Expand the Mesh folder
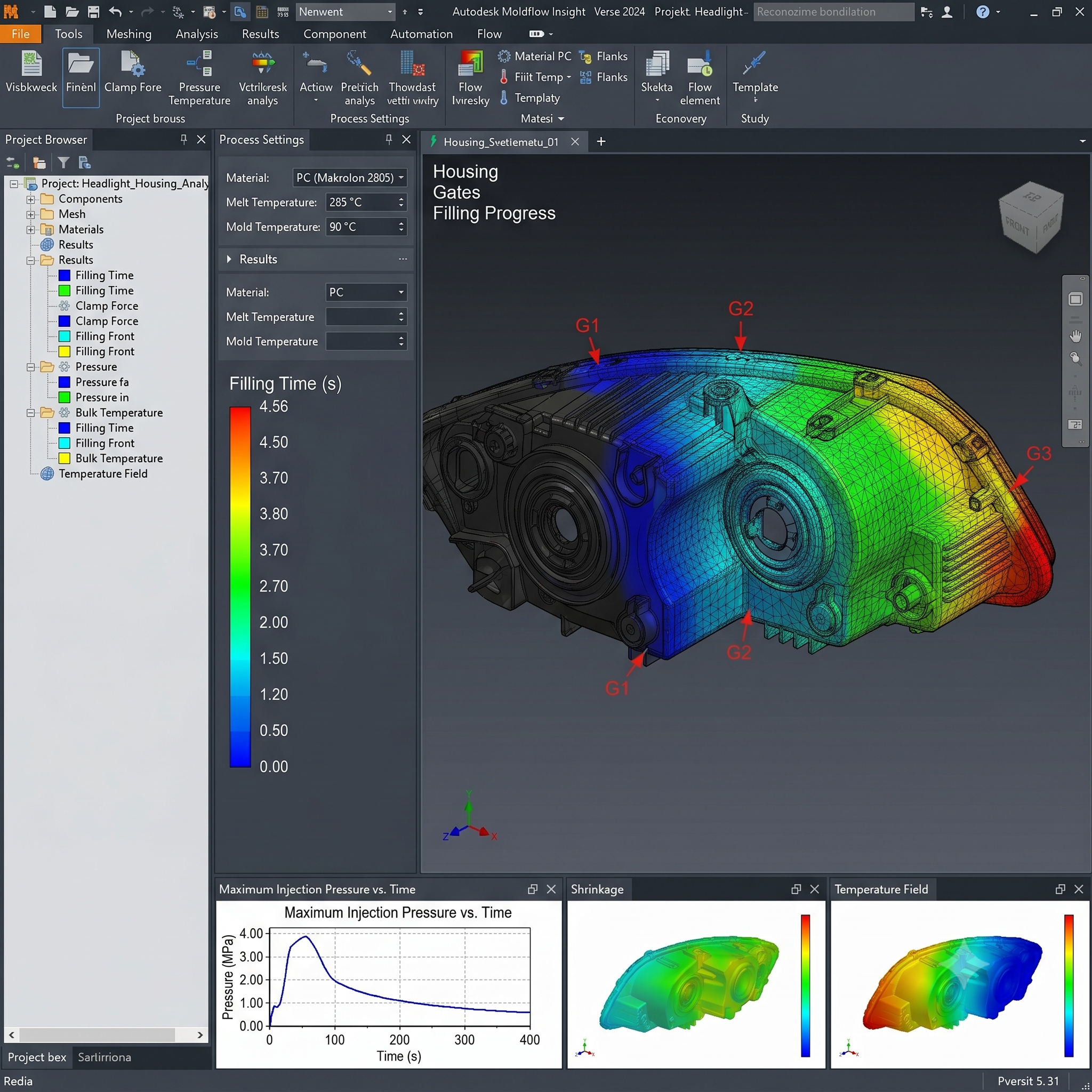Viewport: 1092px width, 1092px height. click(31, 215)
